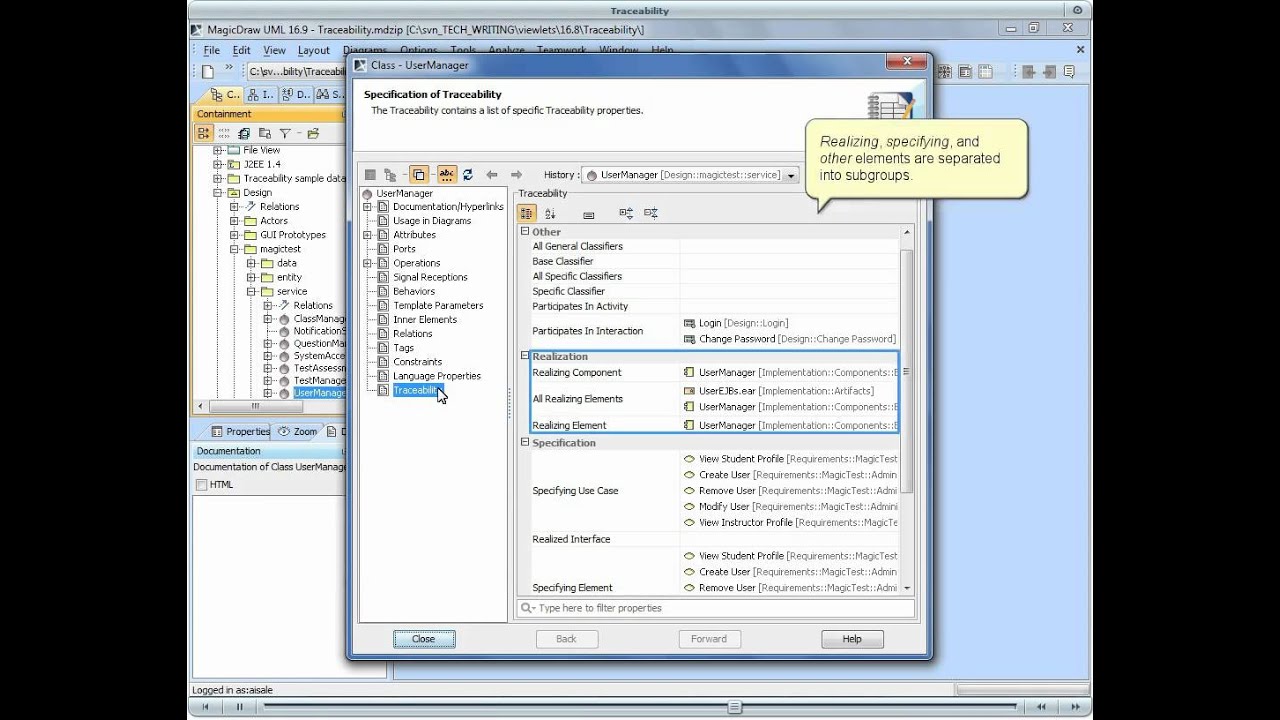Select Language Properties tree item
Image resolution: width=1280 pixels, height=720 pixels.
(437, 376)
